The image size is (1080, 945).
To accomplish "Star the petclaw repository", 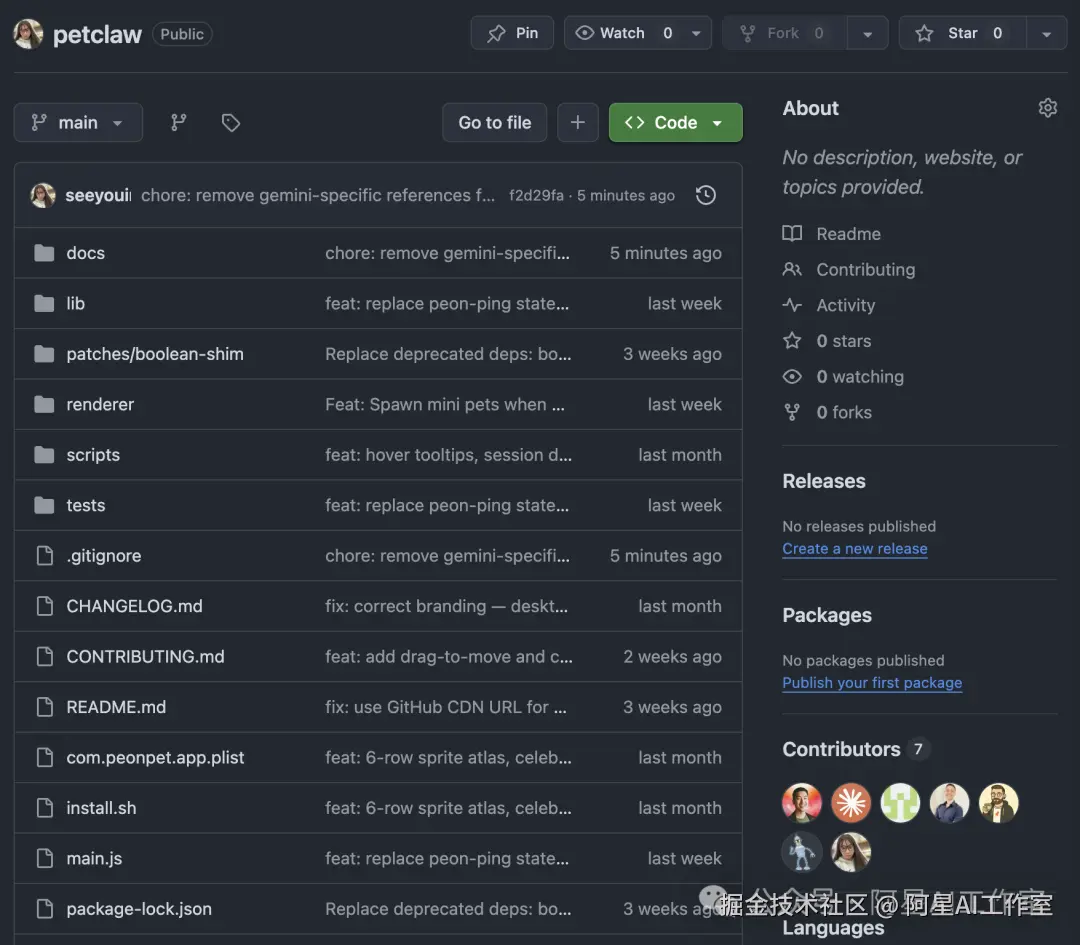I will coord(962,33).
